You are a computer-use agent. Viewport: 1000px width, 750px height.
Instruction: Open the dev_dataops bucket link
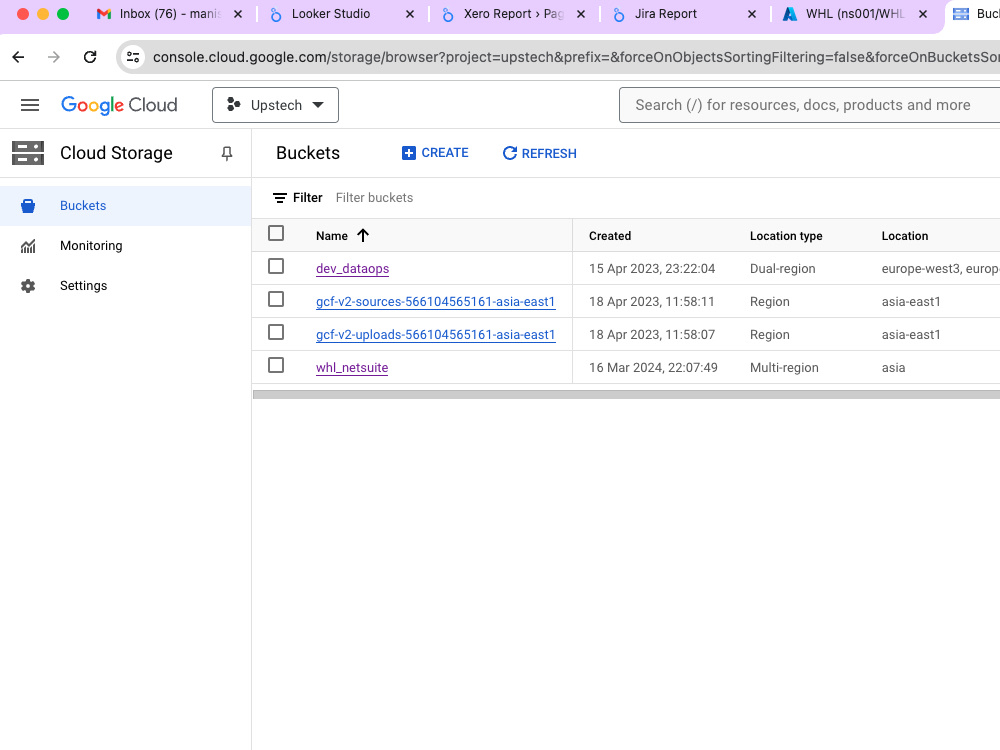tap(352, 268)
